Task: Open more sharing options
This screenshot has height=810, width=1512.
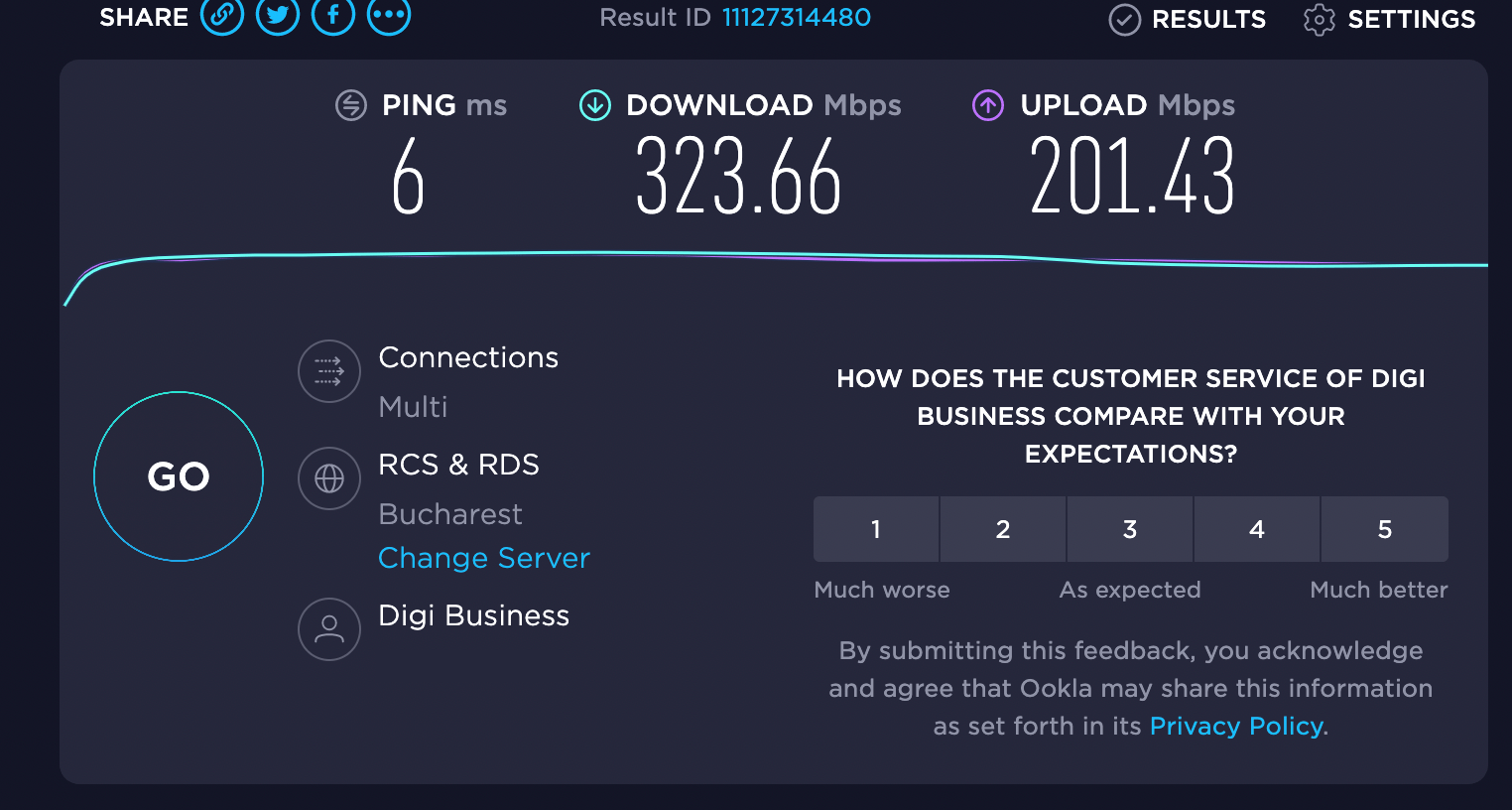Action: [389, 16]
